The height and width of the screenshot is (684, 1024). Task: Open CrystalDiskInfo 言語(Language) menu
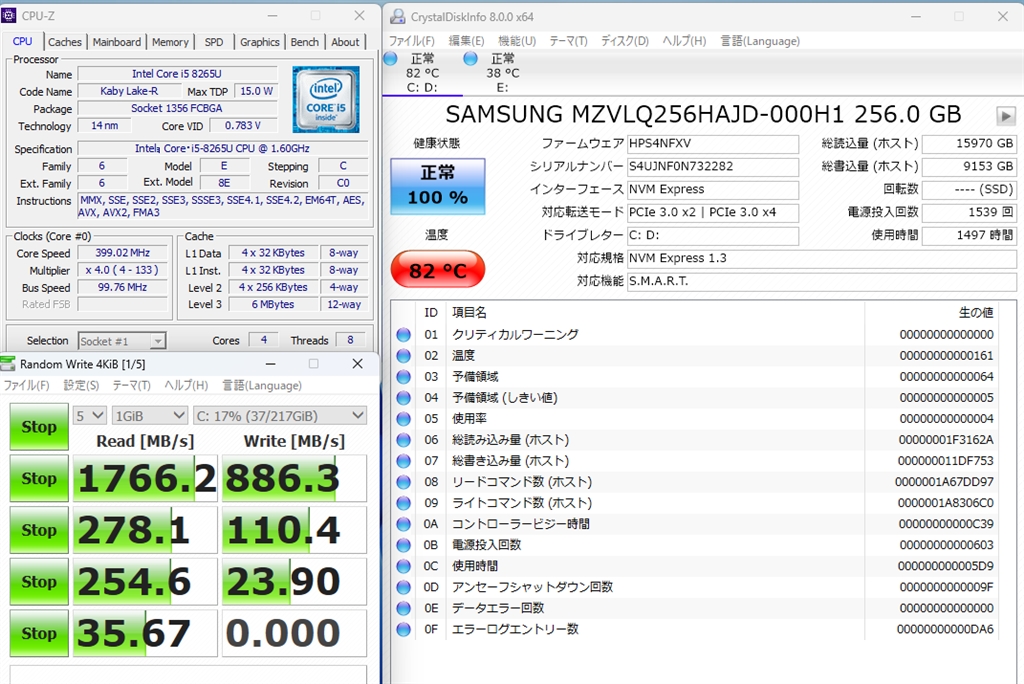(x=760, y=41)
